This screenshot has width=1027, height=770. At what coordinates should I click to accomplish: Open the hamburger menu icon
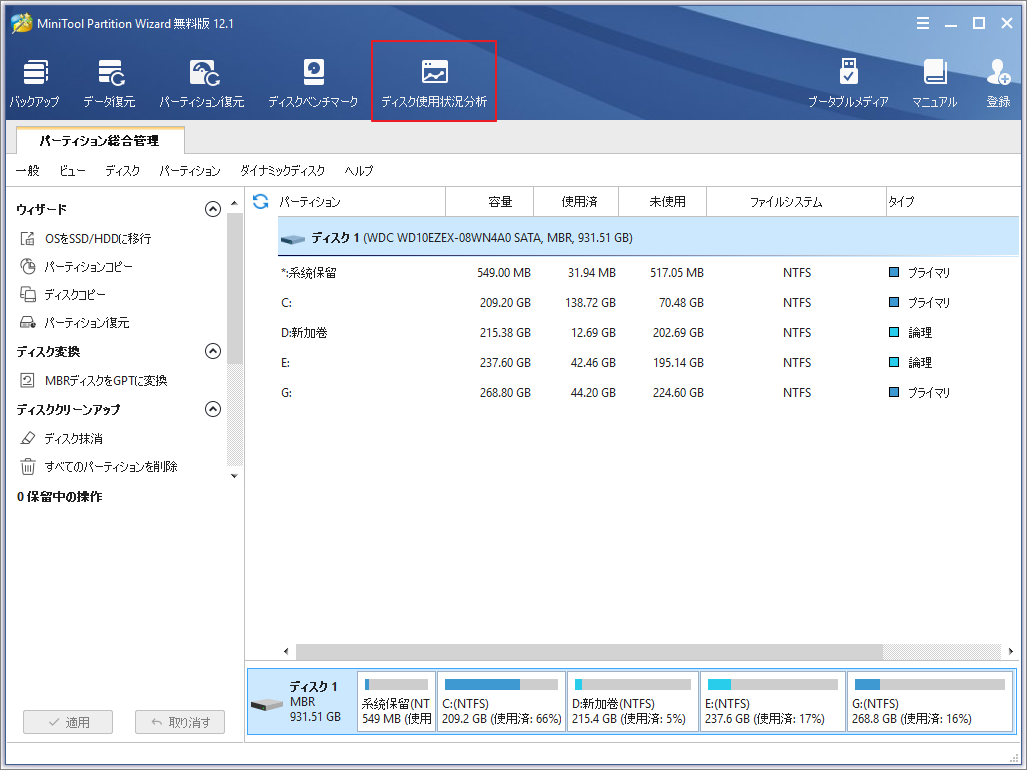coord(922,22)
